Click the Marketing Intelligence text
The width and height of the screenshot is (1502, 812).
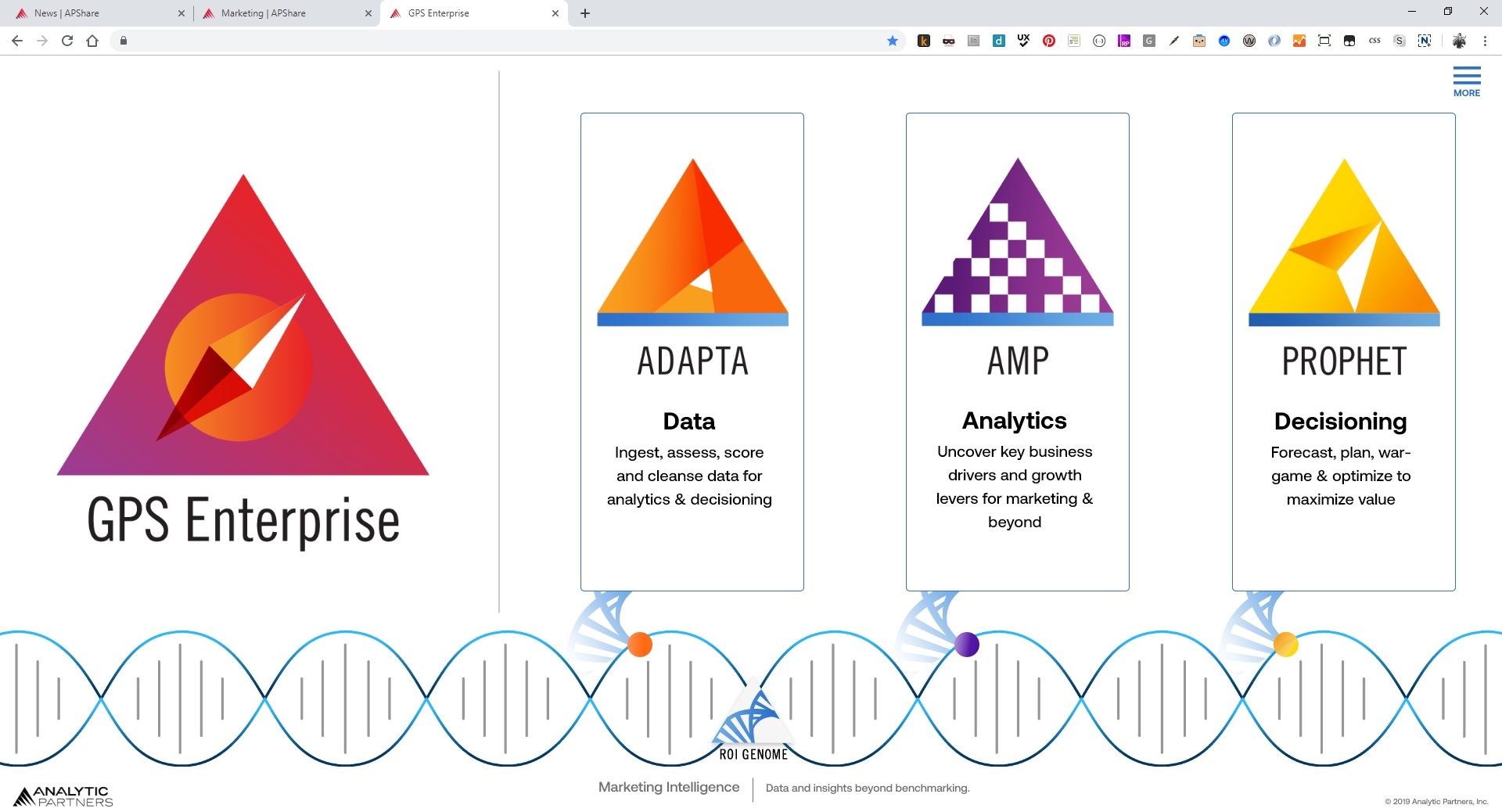coord(669,787)
